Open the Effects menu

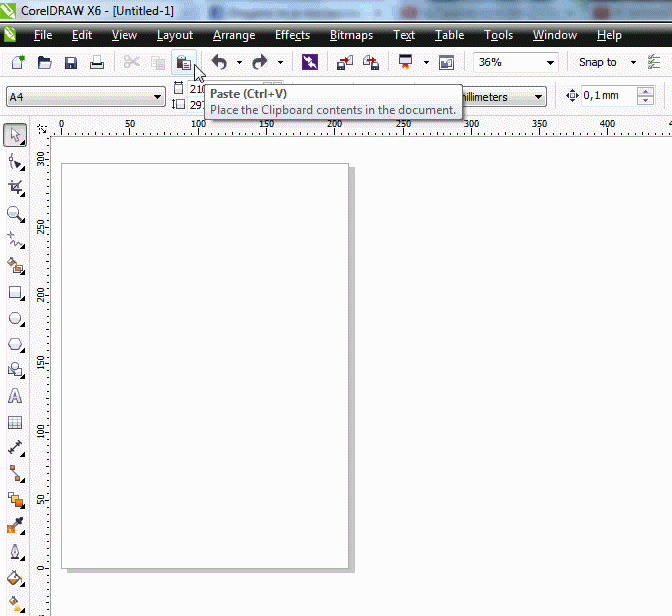pyautogui.click(x=292, y=35)
